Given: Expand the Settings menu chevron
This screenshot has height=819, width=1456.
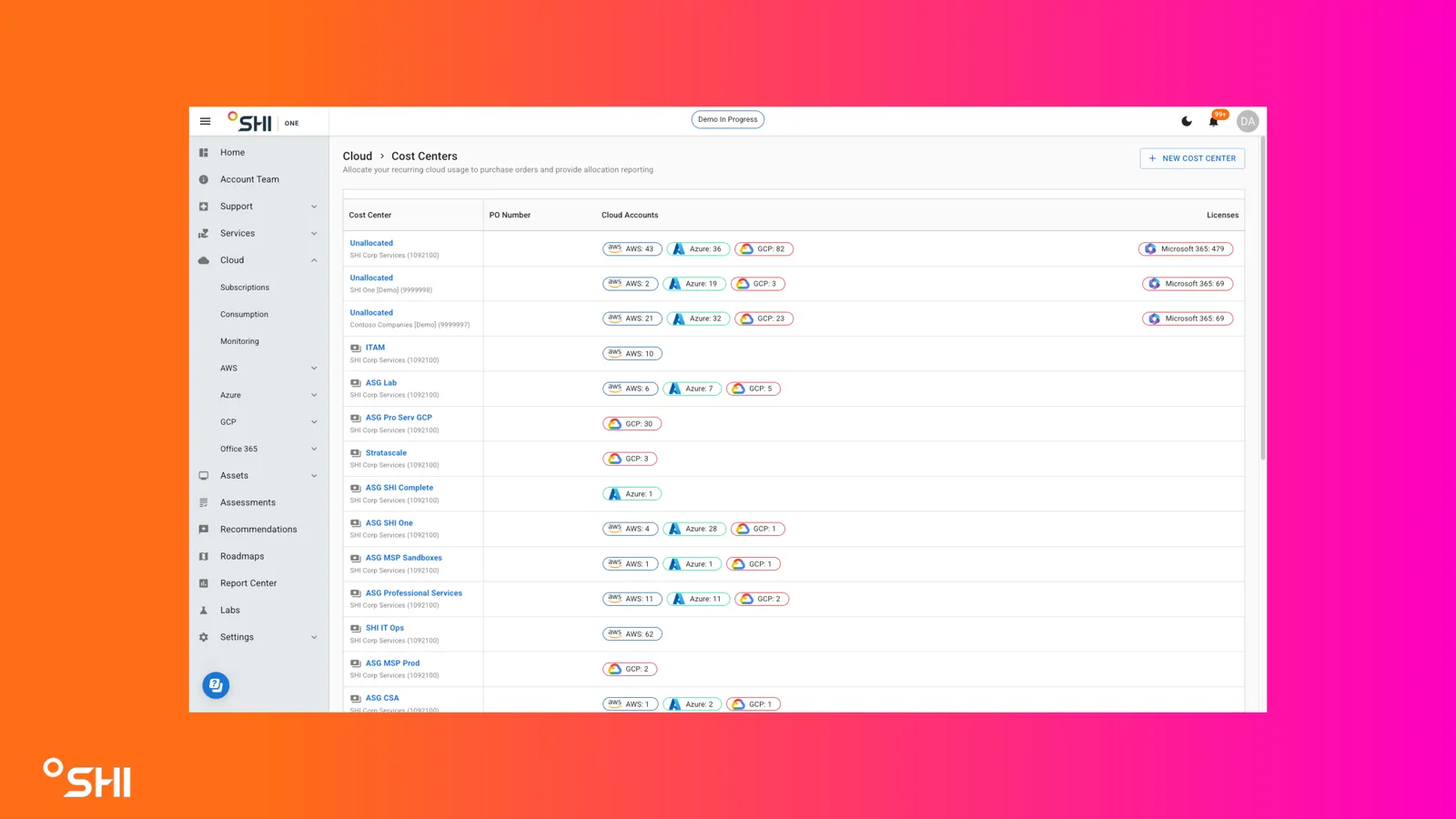Looking at the screenshot, I should point(314,637).
